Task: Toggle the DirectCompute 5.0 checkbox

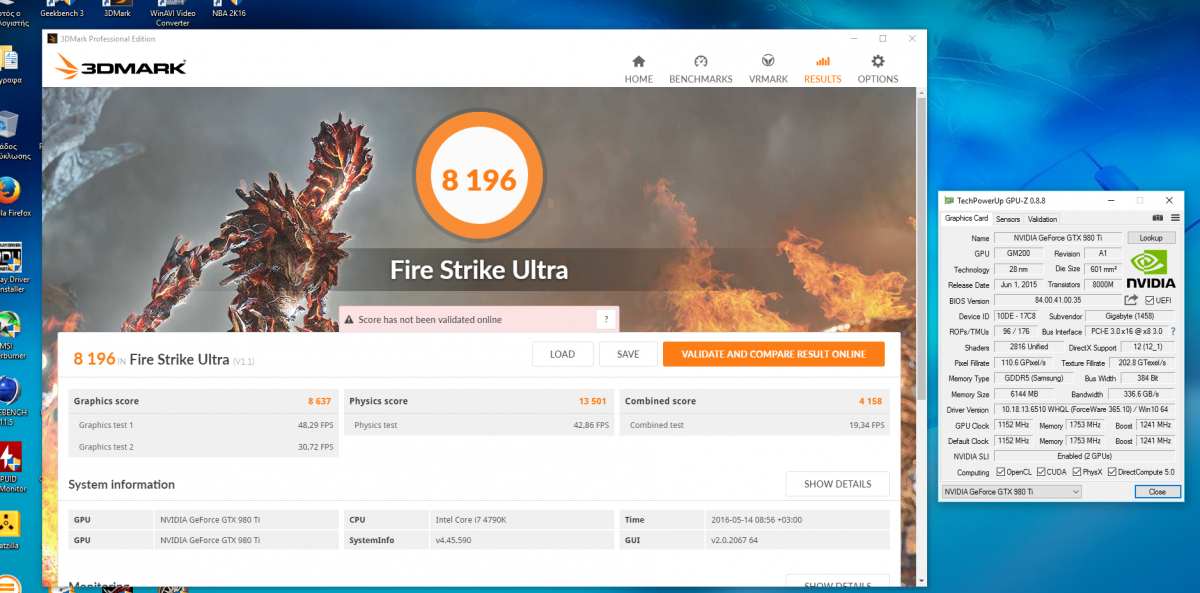Action: coord(1113,472)
